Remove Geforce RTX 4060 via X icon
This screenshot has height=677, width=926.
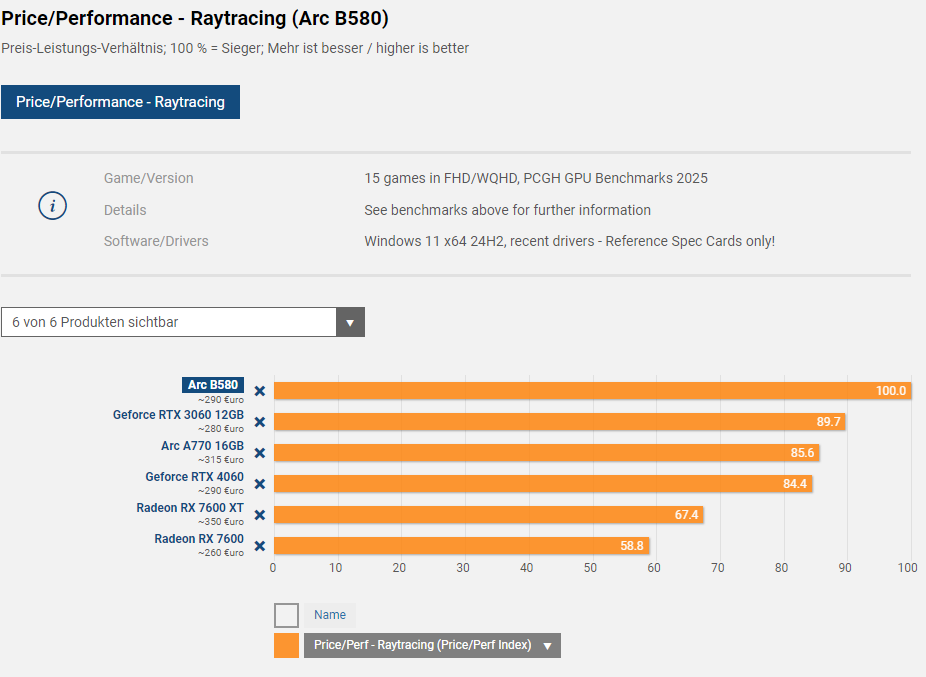click(x=260, y=484)
